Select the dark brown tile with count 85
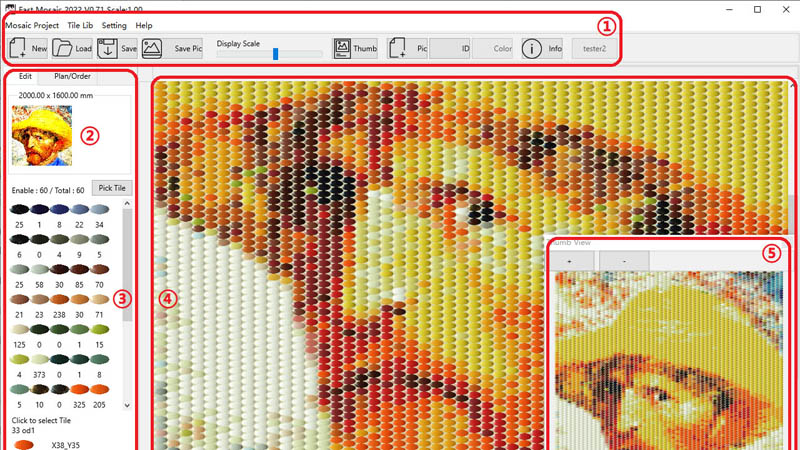800x450 pixels. (80, 269)
